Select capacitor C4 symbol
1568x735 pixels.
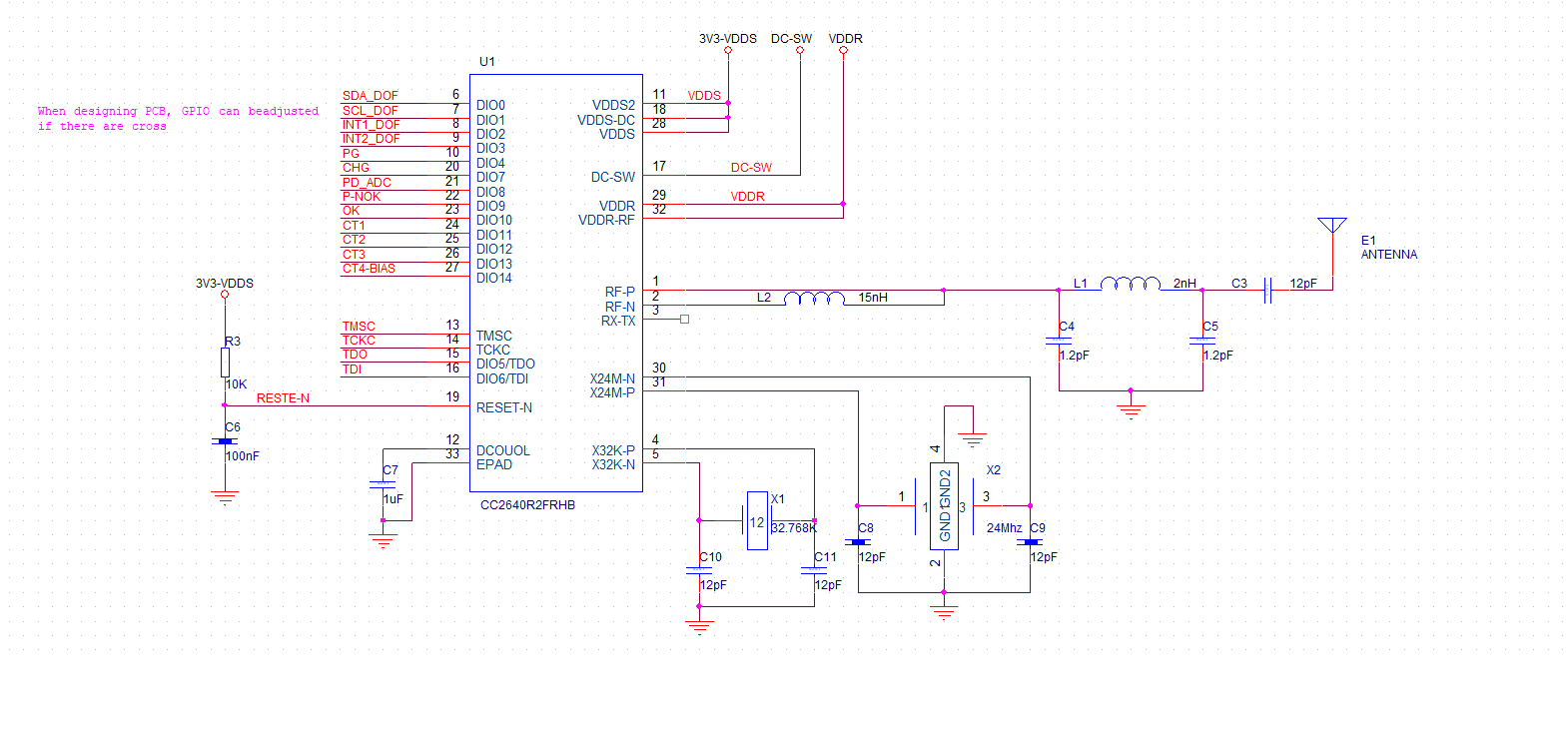(x=1059, y=341)
